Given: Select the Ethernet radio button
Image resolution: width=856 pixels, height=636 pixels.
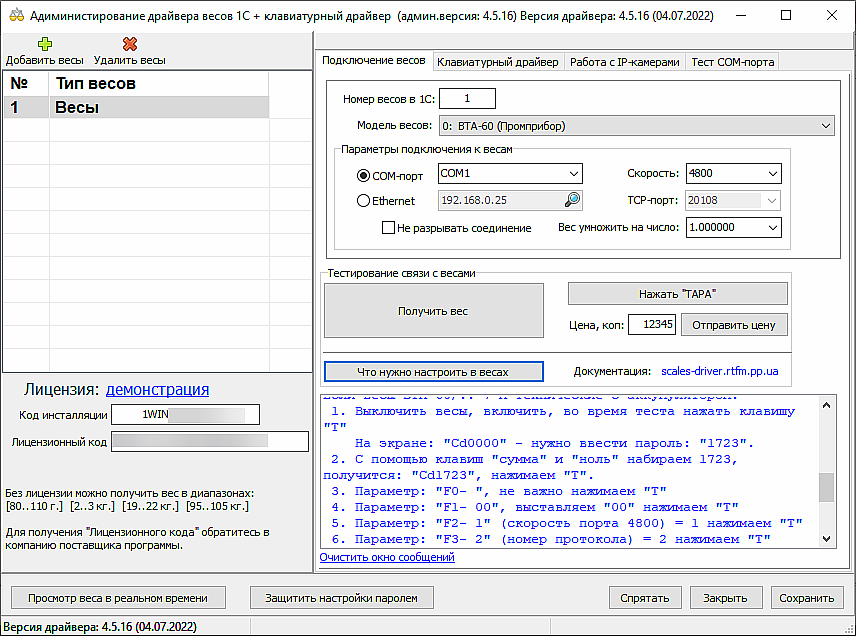Looking at the screenshot, I should [363, 201].
